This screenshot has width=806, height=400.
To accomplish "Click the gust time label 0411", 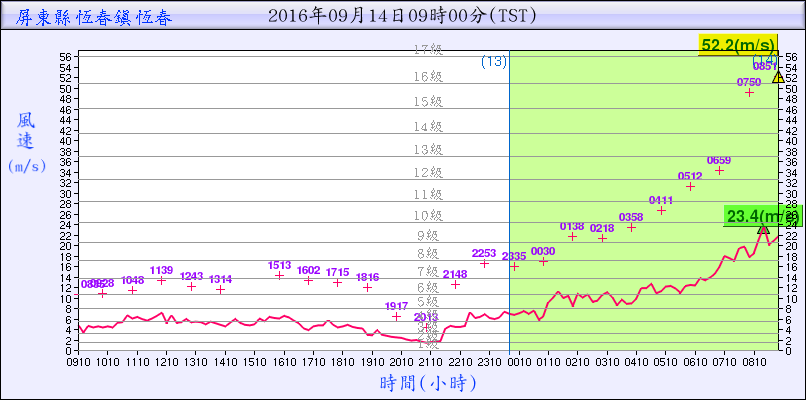I will [660, 200].
